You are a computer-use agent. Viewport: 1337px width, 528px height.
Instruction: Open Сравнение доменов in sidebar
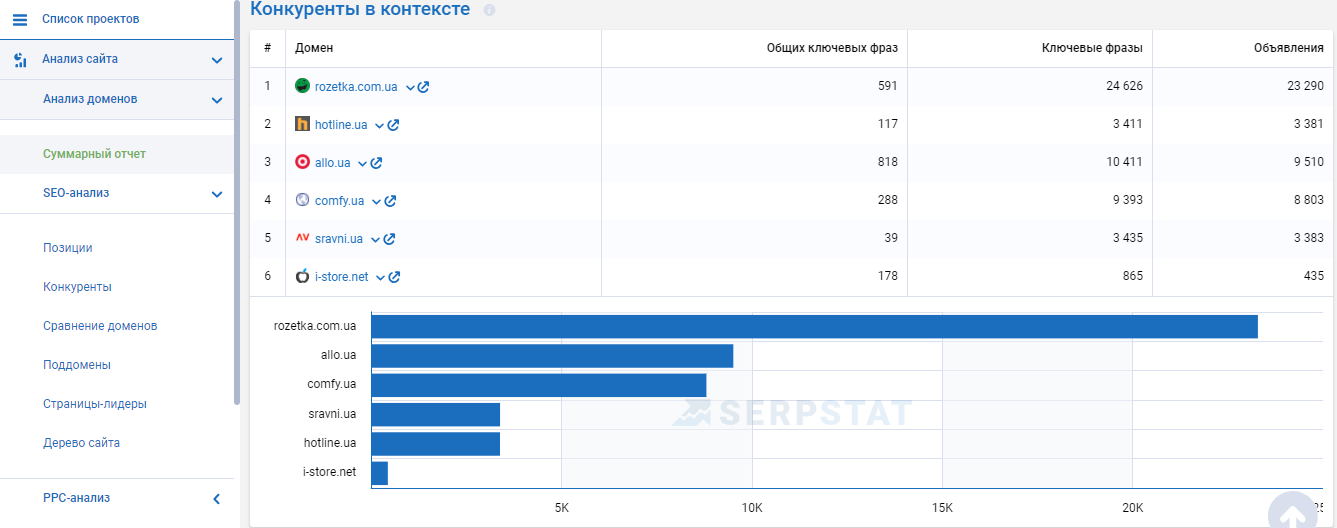point(100,326)
